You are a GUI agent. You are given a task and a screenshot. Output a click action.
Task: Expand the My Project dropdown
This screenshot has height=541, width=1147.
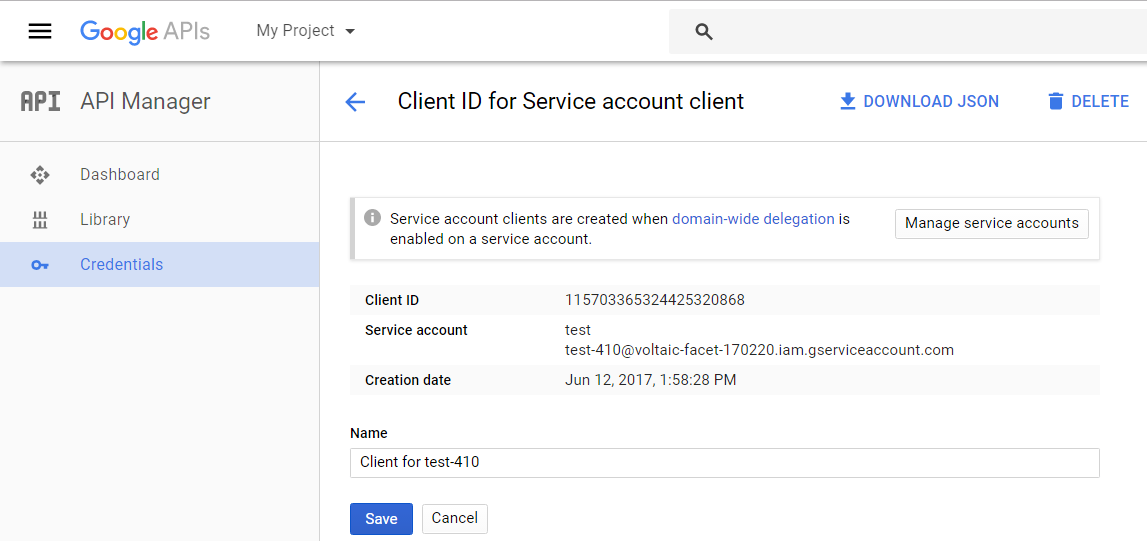coord(306,31)
